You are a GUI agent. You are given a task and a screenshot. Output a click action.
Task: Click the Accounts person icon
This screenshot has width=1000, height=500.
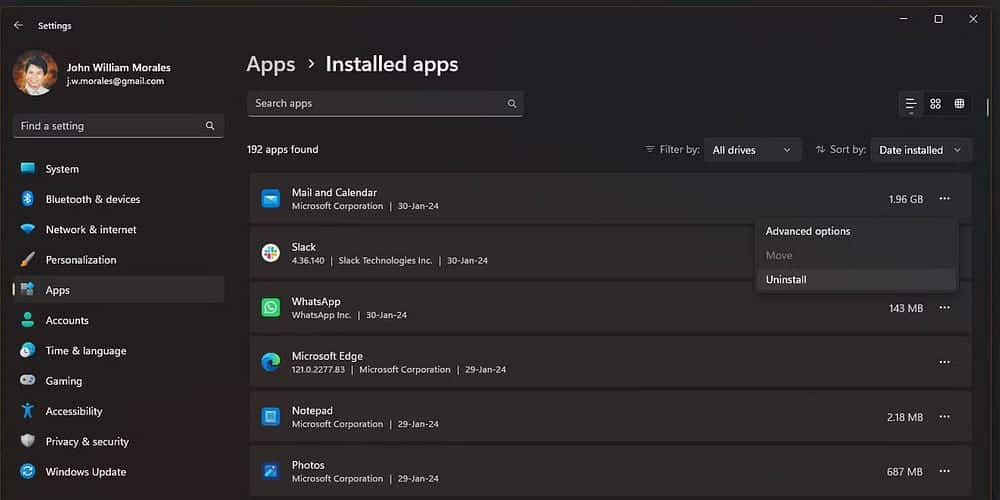click(x=27, y=320)
